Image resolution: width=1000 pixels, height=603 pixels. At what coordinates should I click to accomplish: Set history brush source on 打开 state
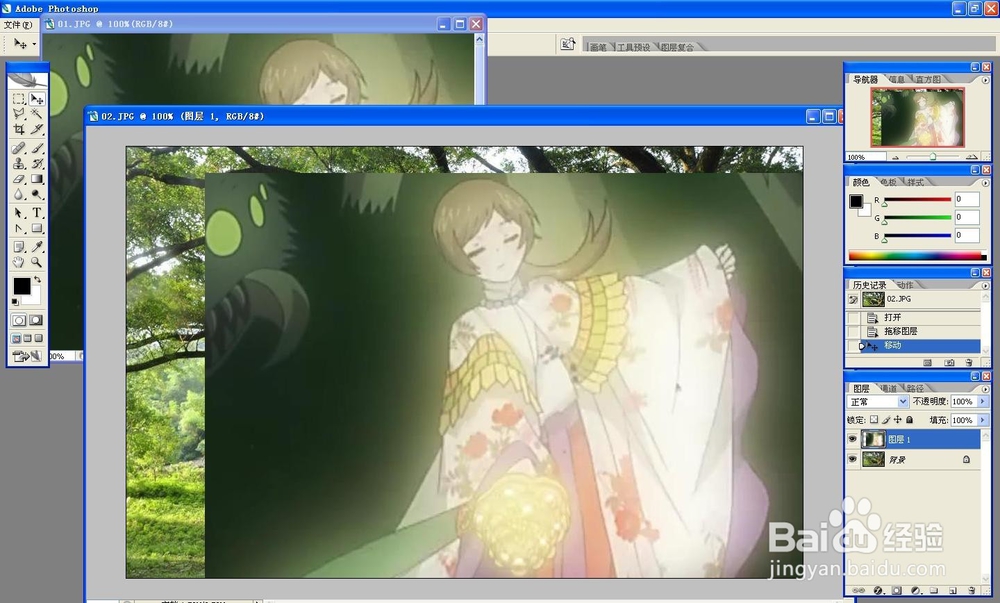click(853, 317)
